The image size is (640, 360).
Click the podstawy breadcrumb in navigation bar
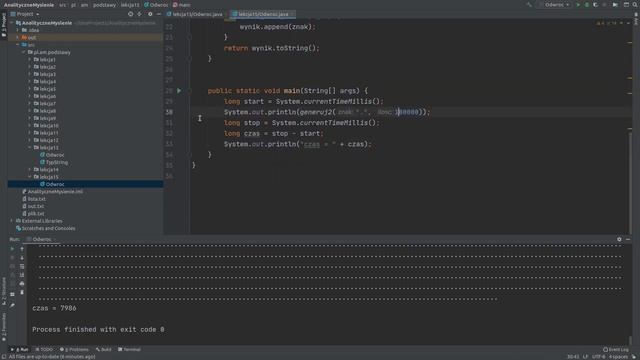104,5
